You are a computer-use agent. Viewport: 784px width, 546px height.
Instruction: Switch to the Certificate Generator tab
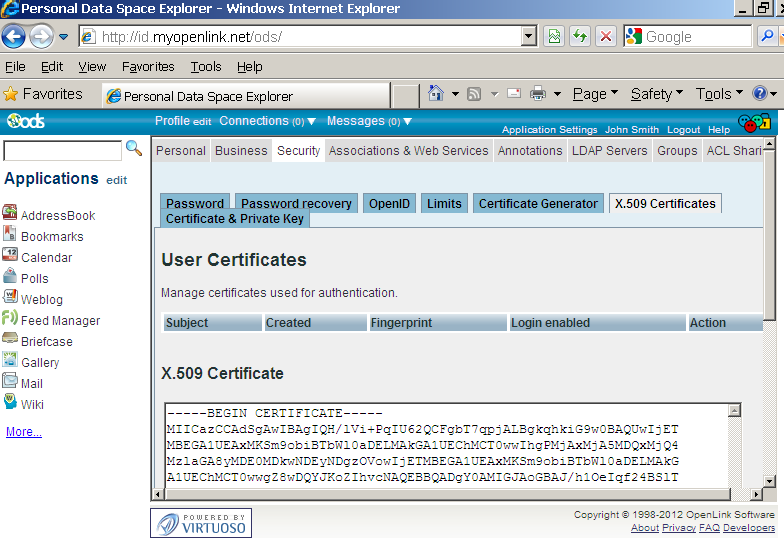click(538, 203)
